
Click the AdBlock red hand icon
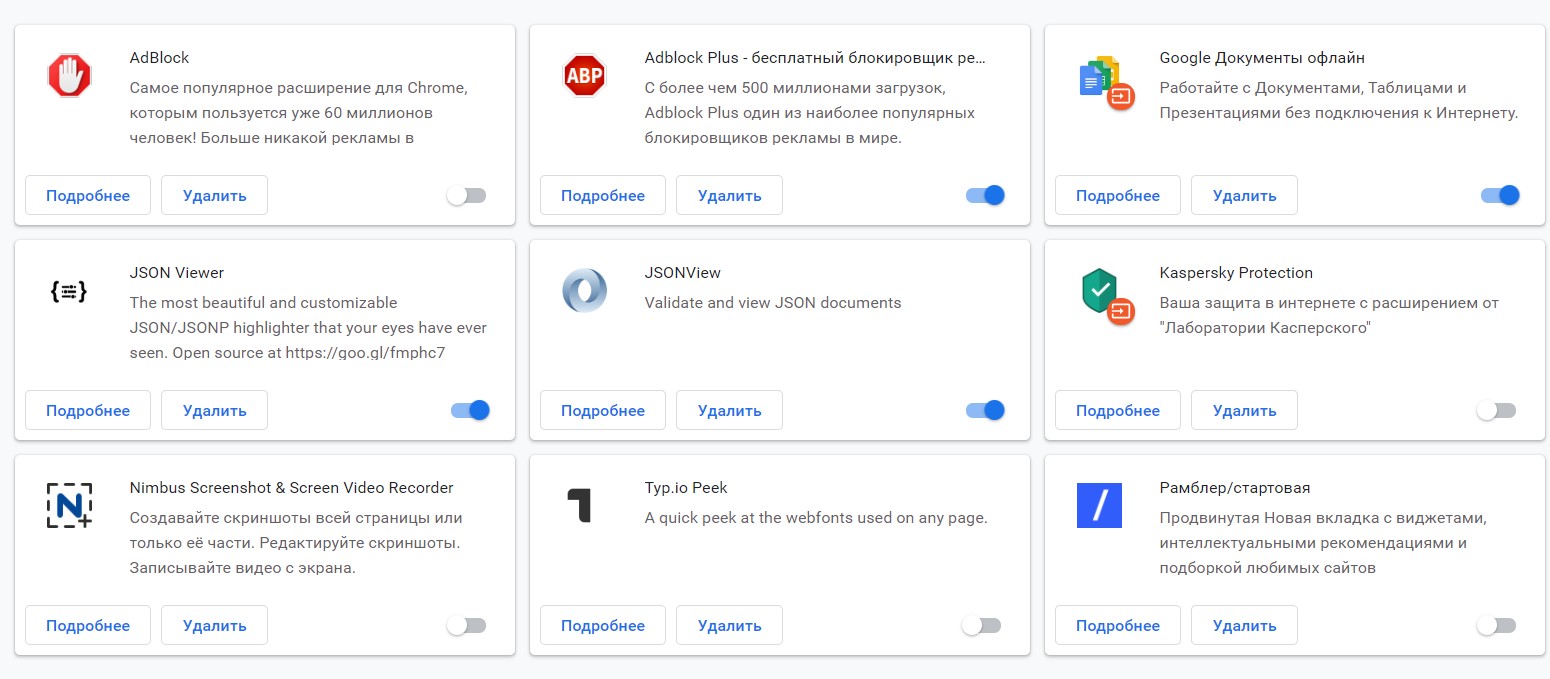click(x=69, y=76)
